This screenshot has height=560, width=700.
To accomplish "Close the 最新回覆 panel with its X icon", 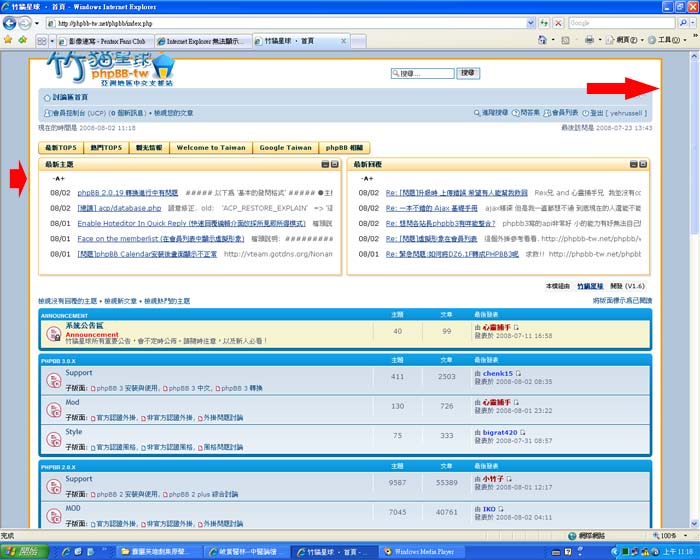I will click(x=643, y=164).
